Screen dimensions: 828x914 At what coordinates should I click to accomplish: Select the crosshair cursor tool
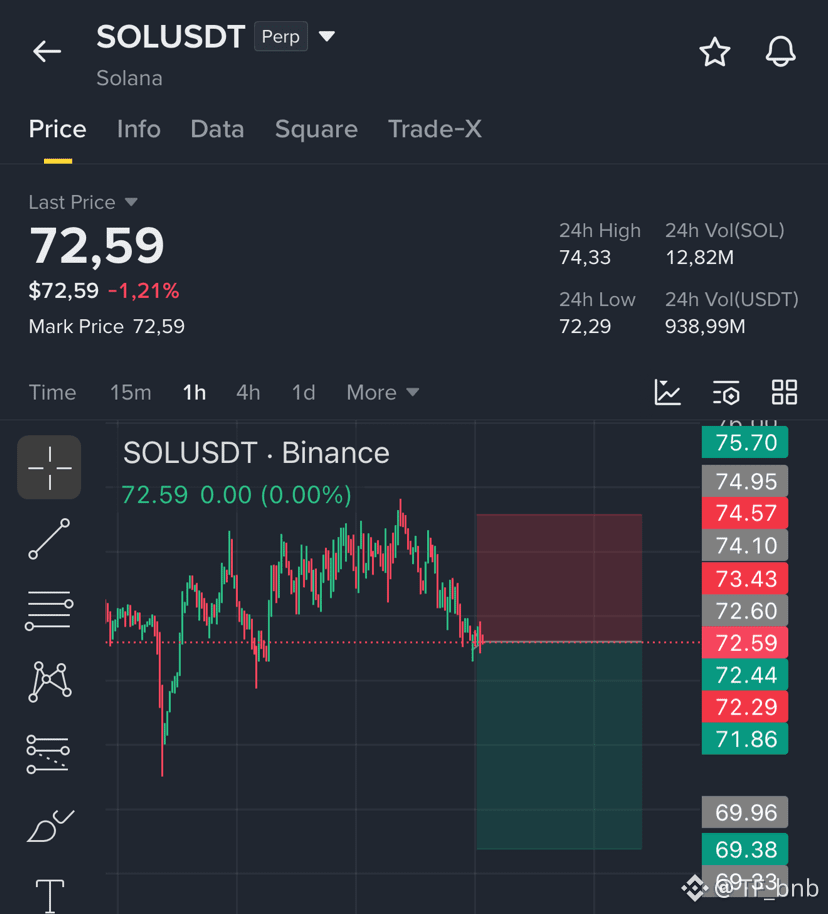click(x=50, y=467)
